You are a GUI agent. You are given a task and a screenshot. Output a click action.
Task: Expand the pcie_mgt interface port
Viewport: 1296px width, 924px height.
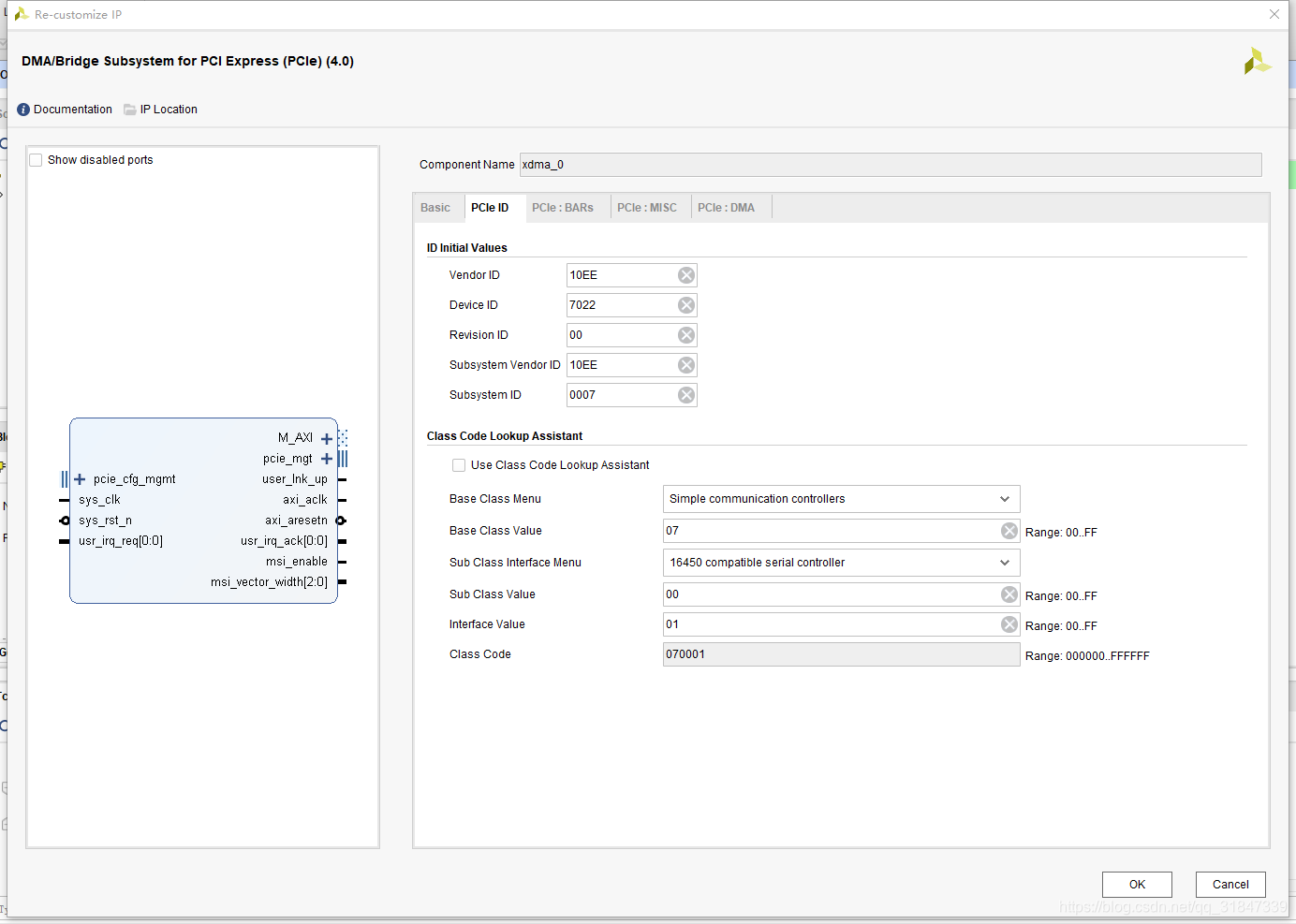327,459
